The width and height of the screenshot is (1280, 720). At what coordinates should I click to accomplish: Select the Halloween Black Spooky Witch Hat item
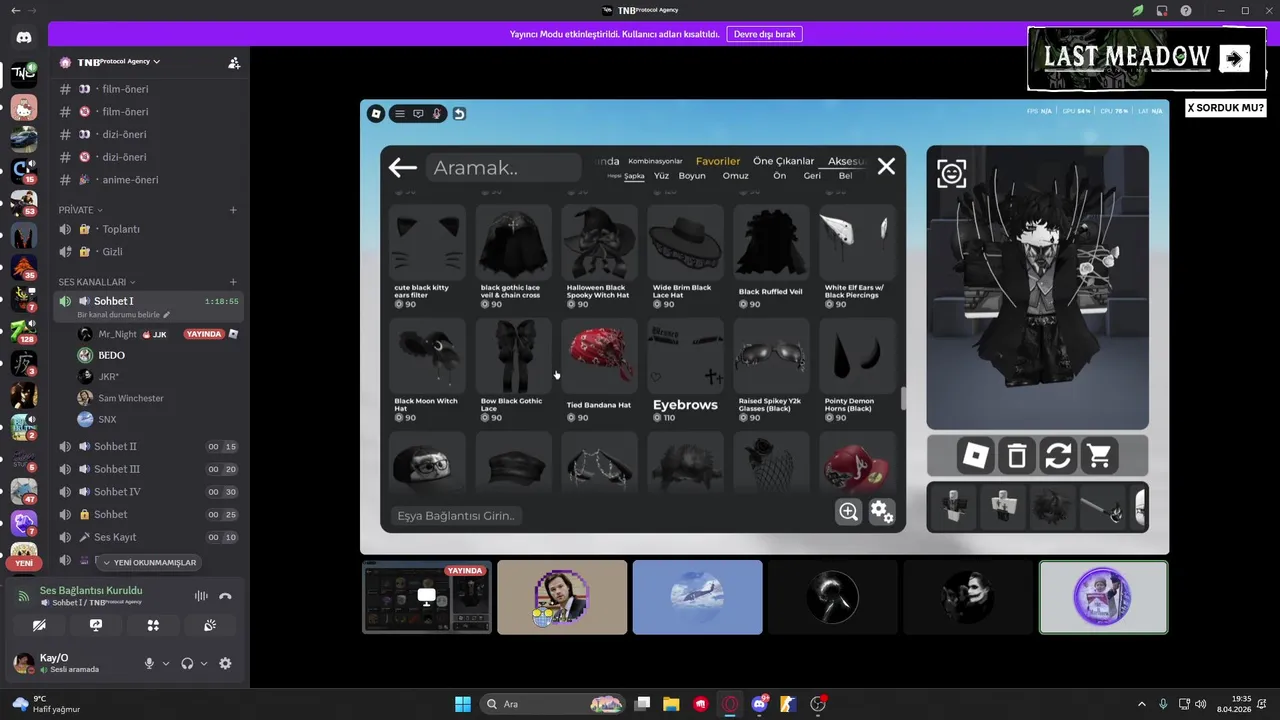coord(598,257)
